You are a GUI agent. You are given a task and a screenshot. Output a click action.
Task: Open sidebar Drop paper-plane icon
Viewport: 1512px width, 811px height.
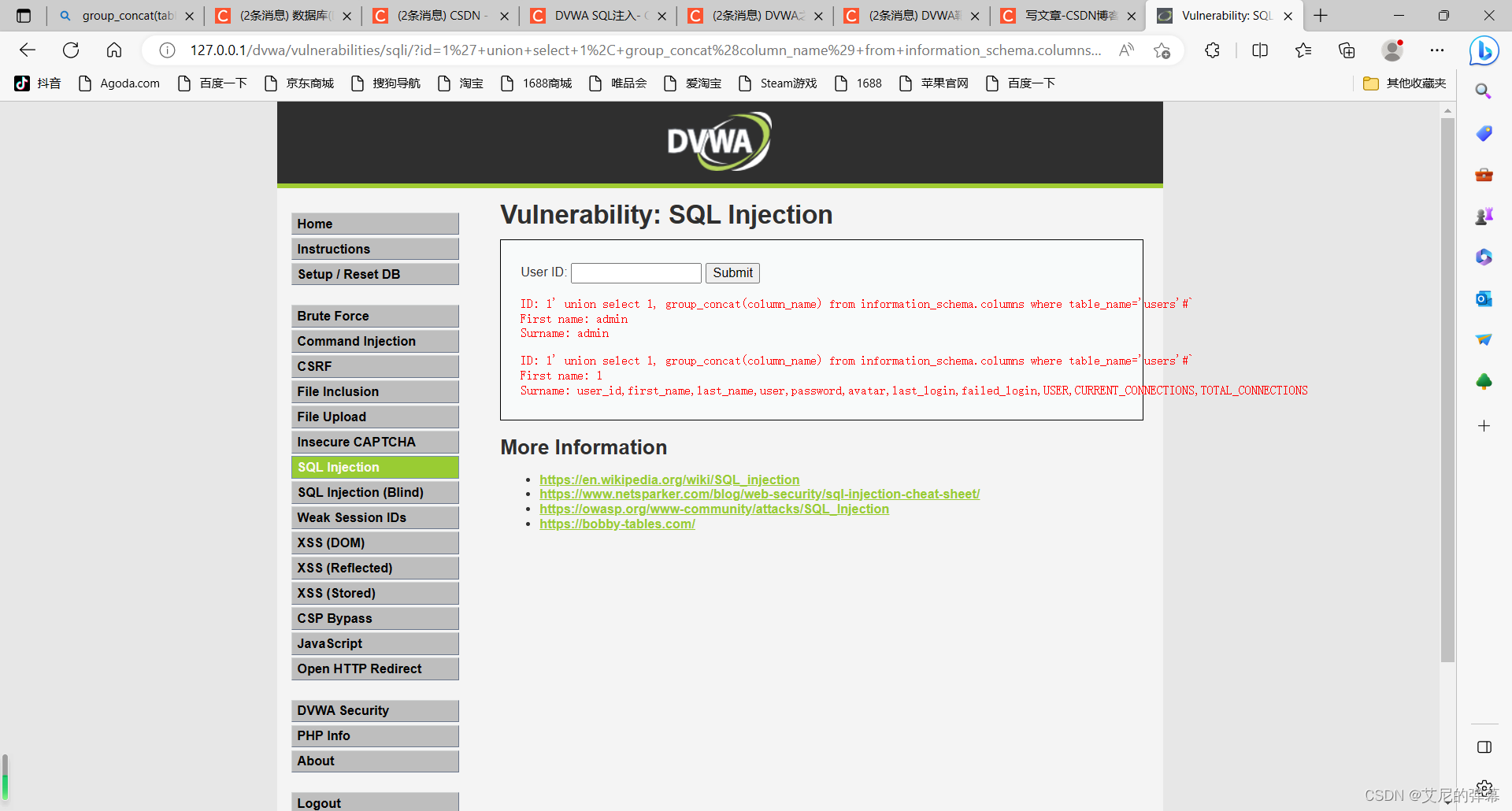pyautogui.click(x=1484, y=340)
